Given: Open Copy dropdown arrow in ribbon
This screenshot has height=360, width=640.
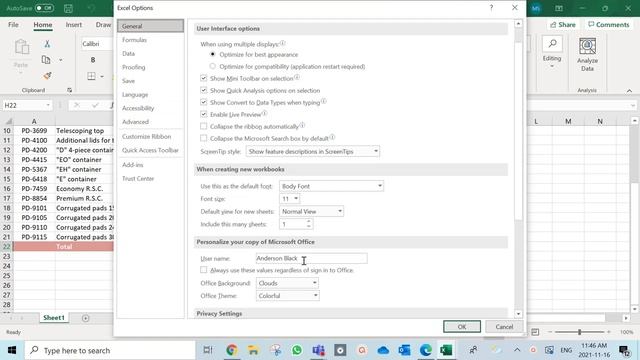Looking at the screenshot, I should pos(60,60).
